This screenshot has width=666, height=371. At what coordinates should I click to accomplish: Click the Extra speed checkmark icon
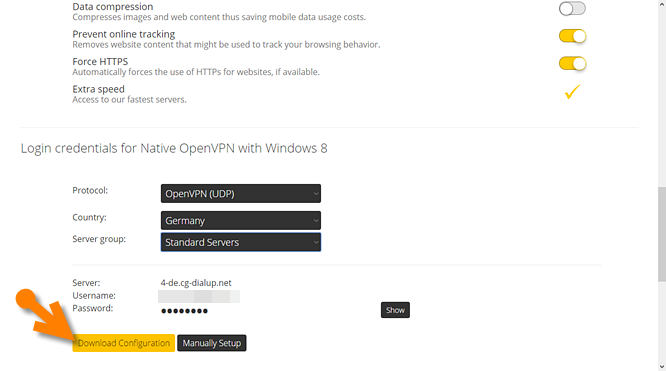coord(572,91)
